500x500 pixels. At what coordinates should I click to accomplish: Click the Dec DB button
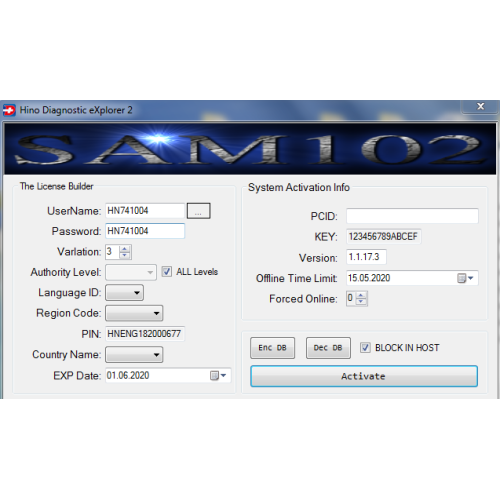(328, 348)
